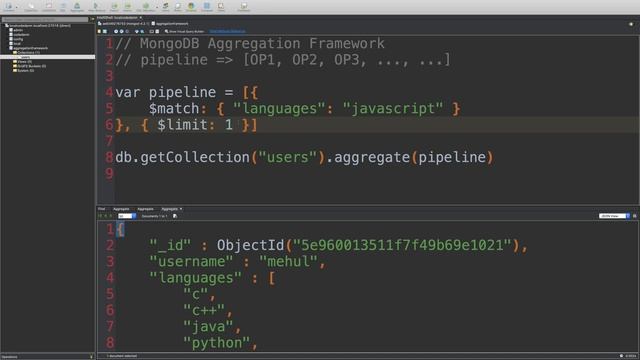640x360 pixels.
Task: Expand the System (0) folder
Action: pos(25,71)
